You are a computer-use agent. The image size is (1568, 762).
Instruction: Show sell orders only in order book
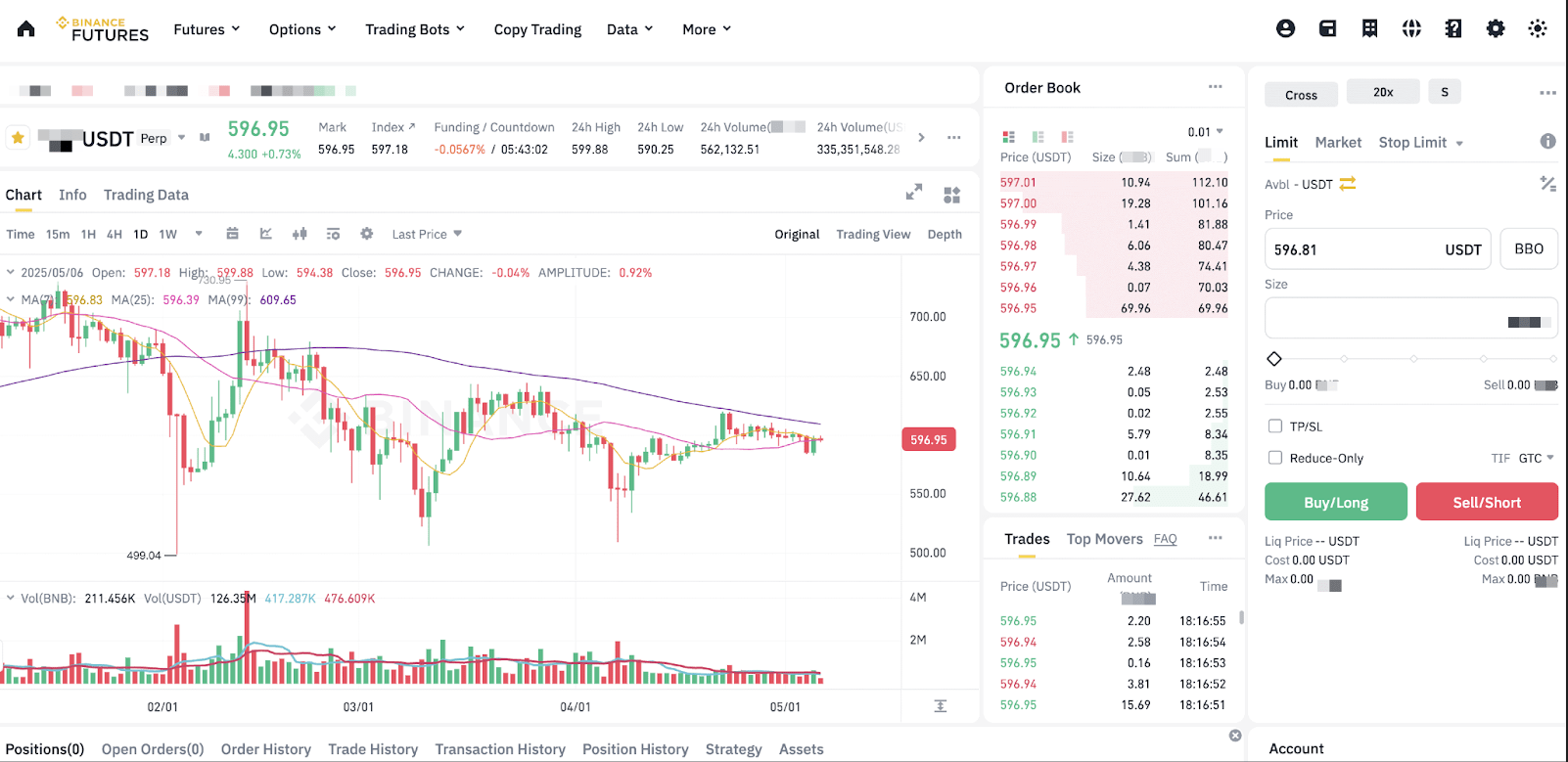(1067, 137)
